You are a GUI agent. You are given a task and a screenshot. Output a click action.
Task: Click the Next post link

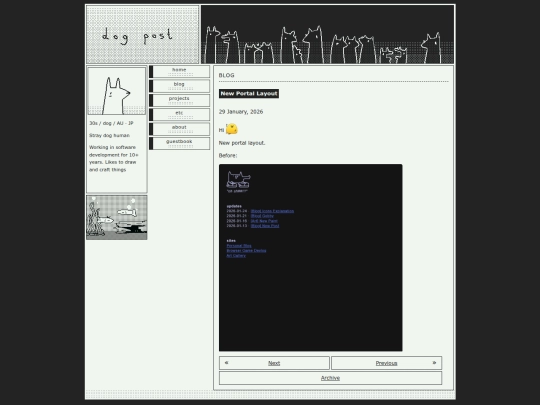coord(274,363)
